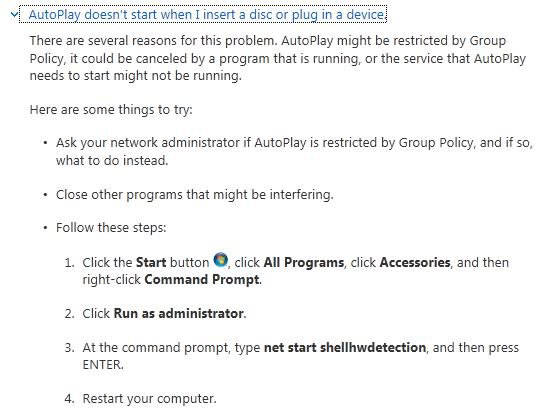Collapse the AutoPlay topic chevron arrow
The height and width of the screenshot is (418, 559).
[x=14, y=15]
